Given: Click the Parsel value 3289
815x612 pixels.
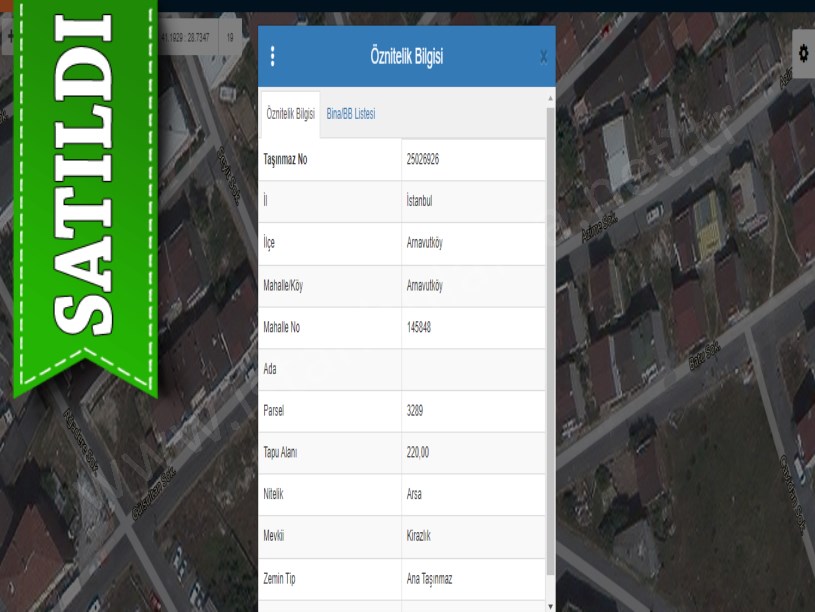Looking at the screenshot, I should pos(417,411).
